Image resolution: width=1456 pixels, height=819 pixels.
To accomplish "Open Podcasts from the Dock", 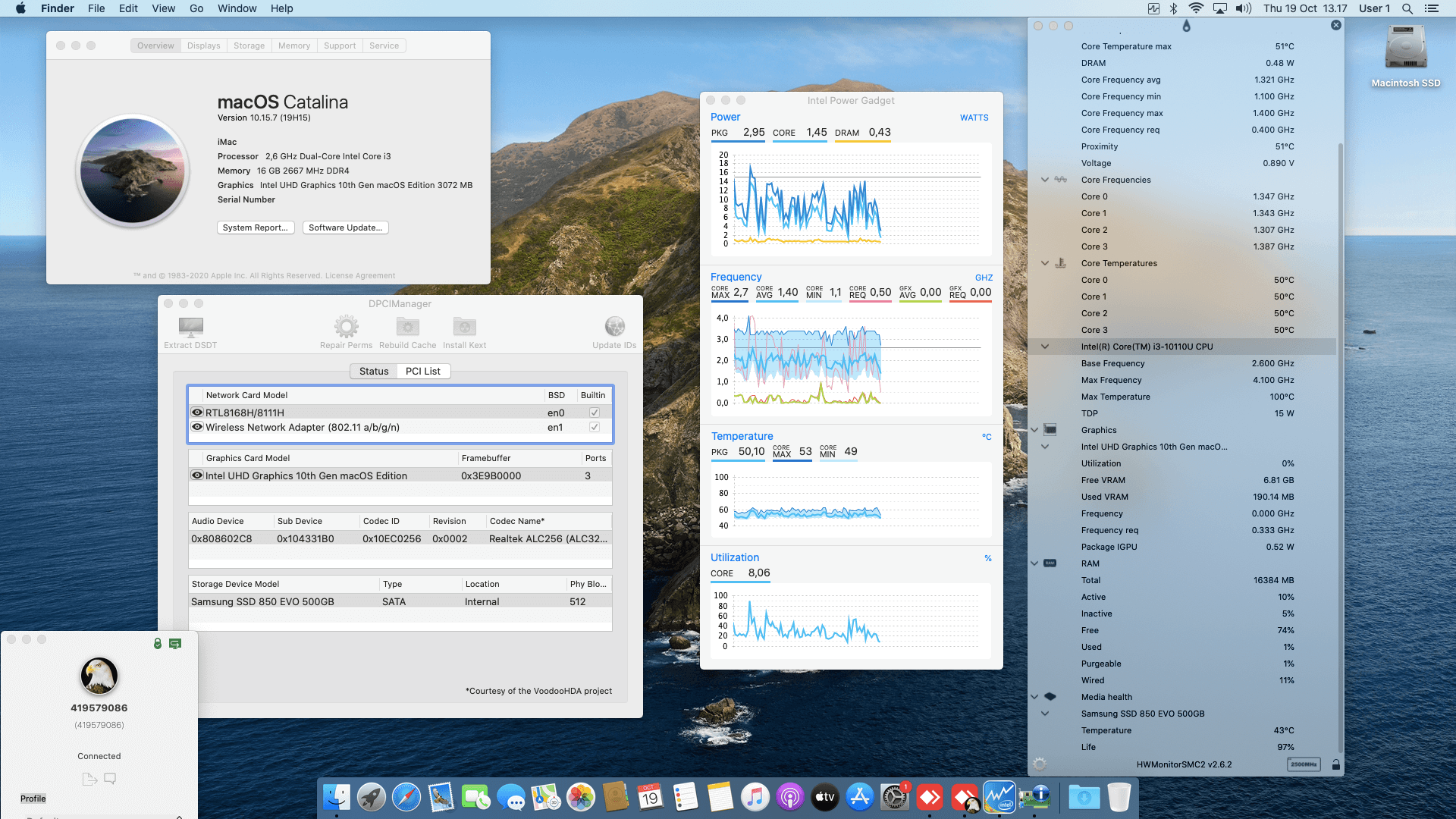I will point(790,798).
